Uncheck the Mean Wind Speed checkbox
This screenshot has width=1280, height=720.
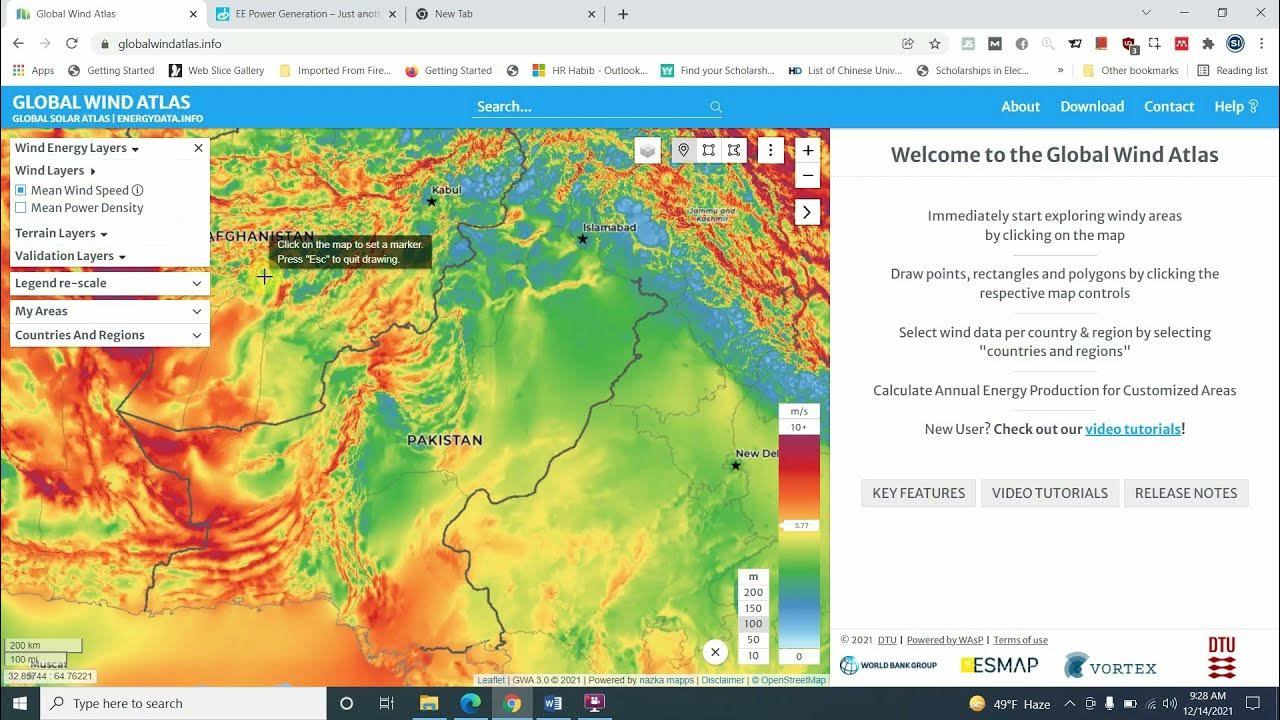(21, 190)
